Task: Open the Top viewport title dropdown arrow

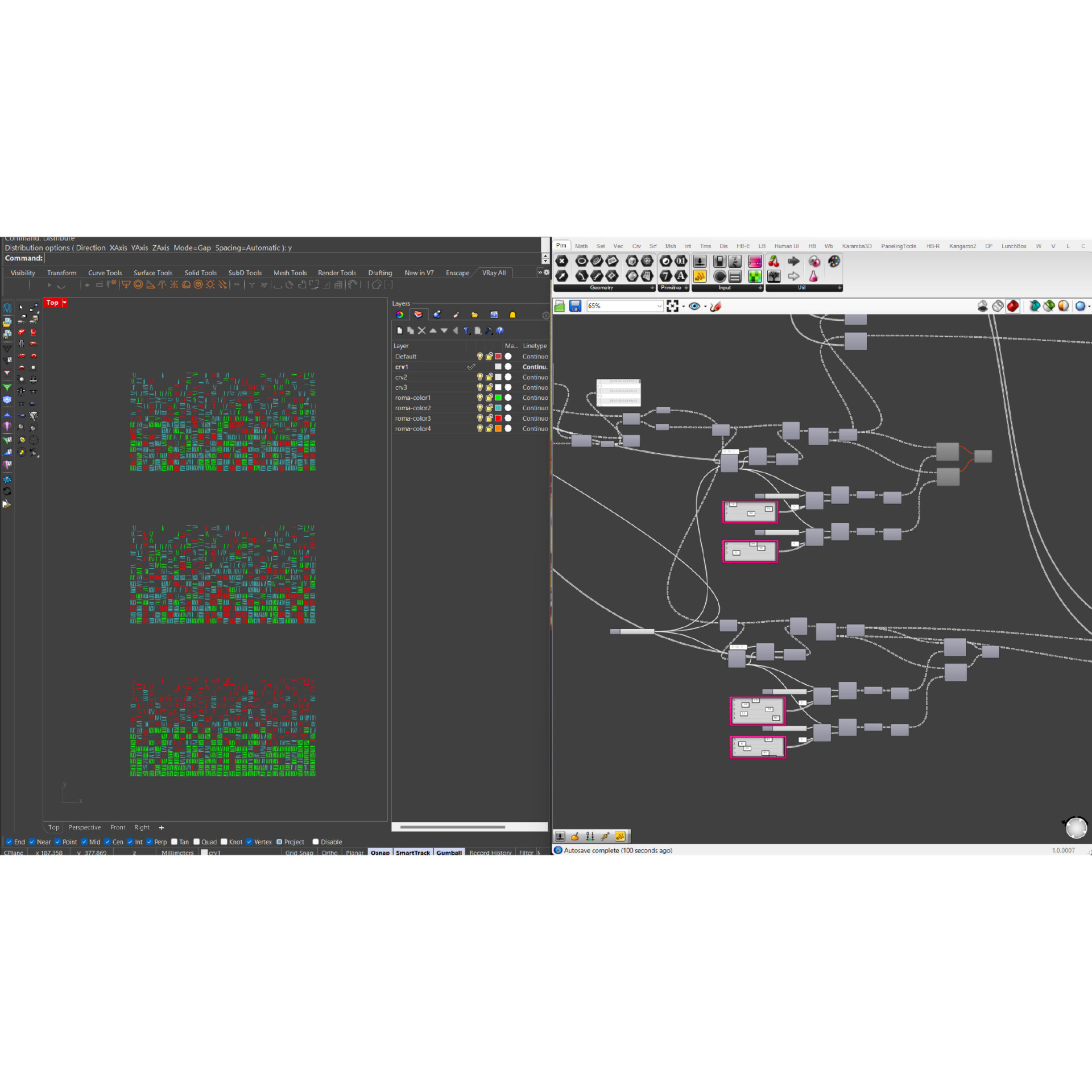Action: (65, 303)
